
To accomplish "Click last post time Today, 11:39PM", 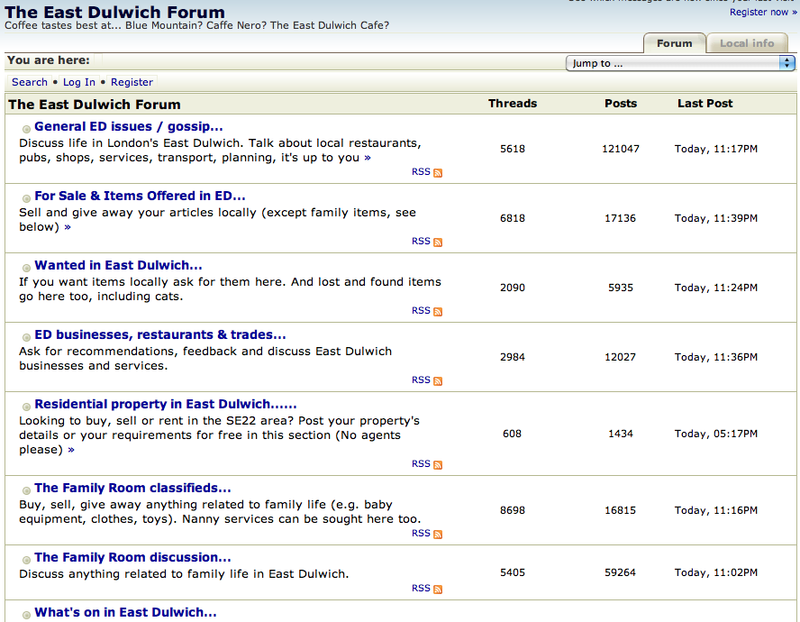I will 716,218.
